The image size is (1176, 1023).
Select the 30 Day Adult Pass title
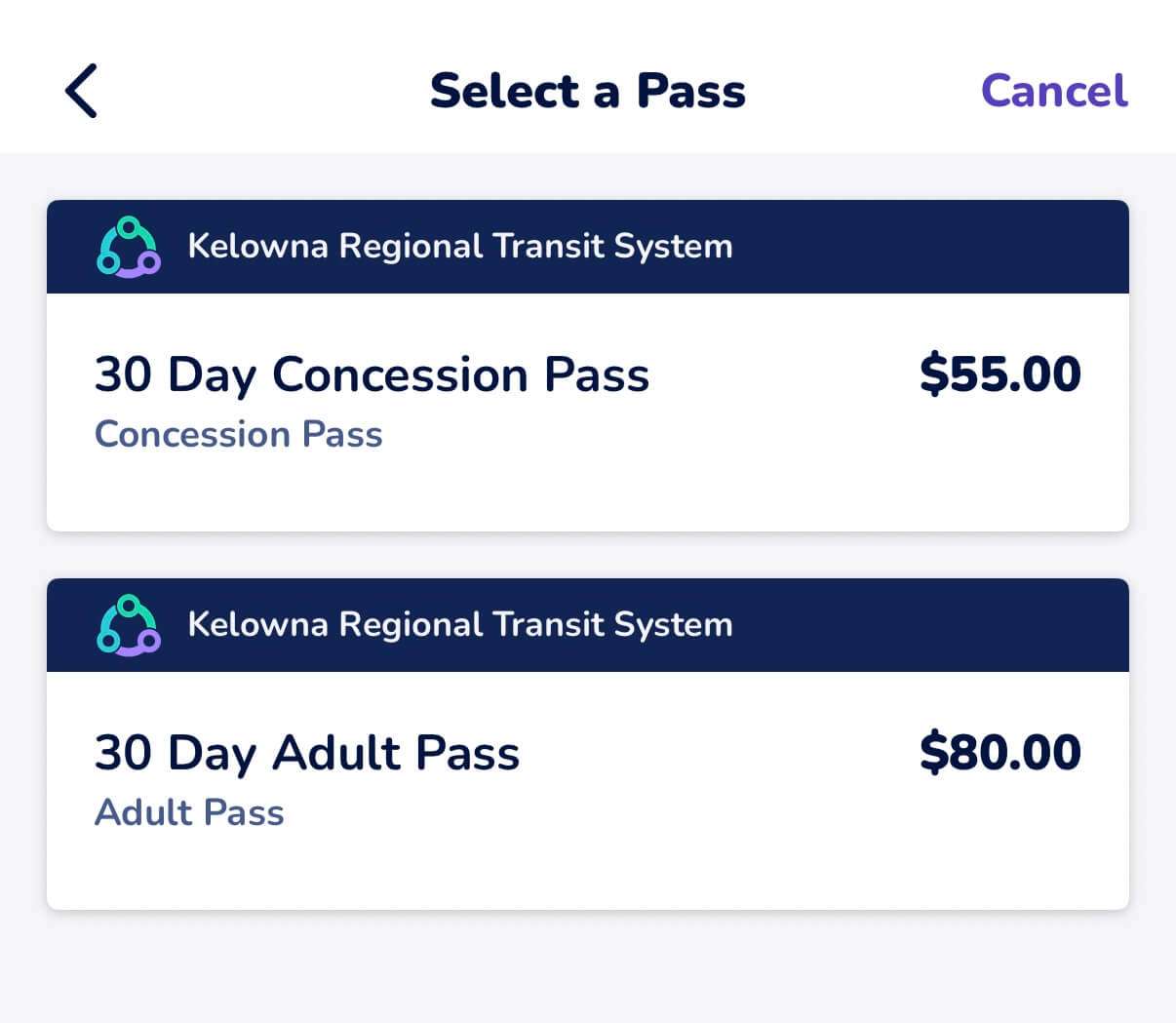coord(307,754)
